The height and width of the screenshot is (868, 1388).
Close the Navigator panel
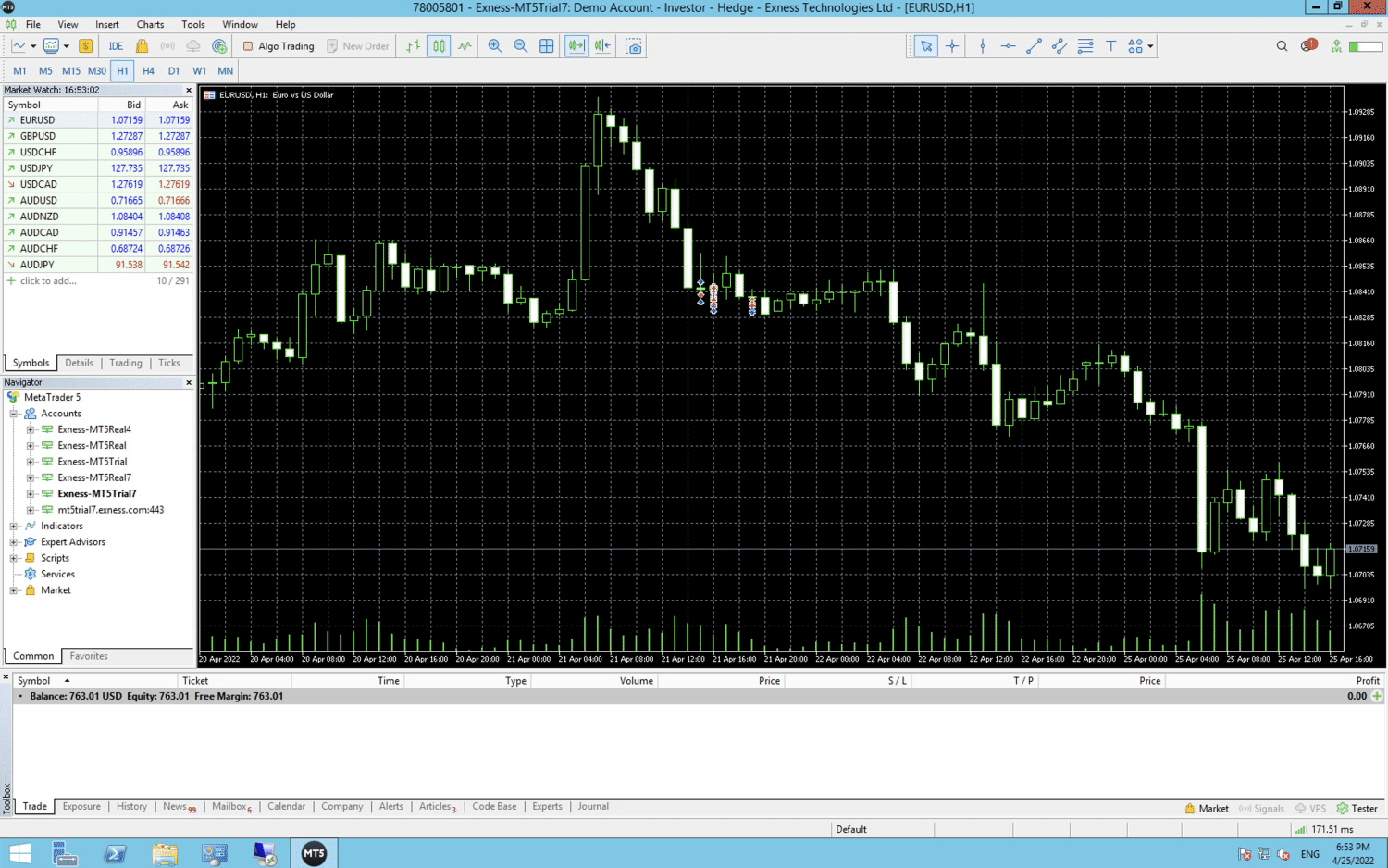click(x=189, y=382)
